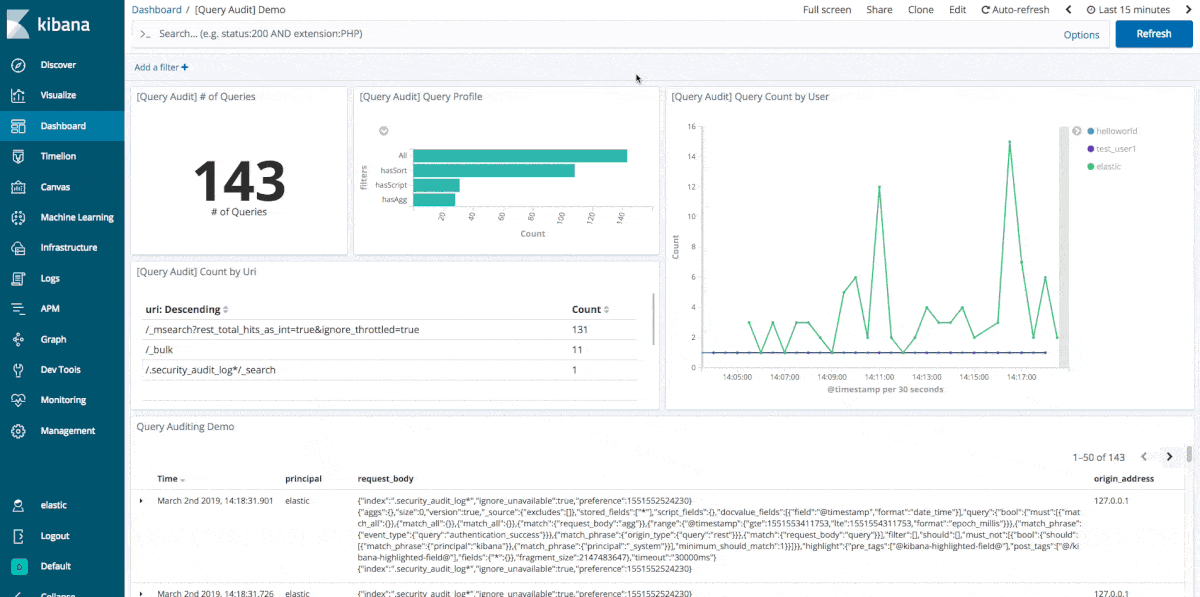The height and width of the screenshot is (597, 1200).
Task: Open the Canvas icon
Action: click(x=18, y=187)
